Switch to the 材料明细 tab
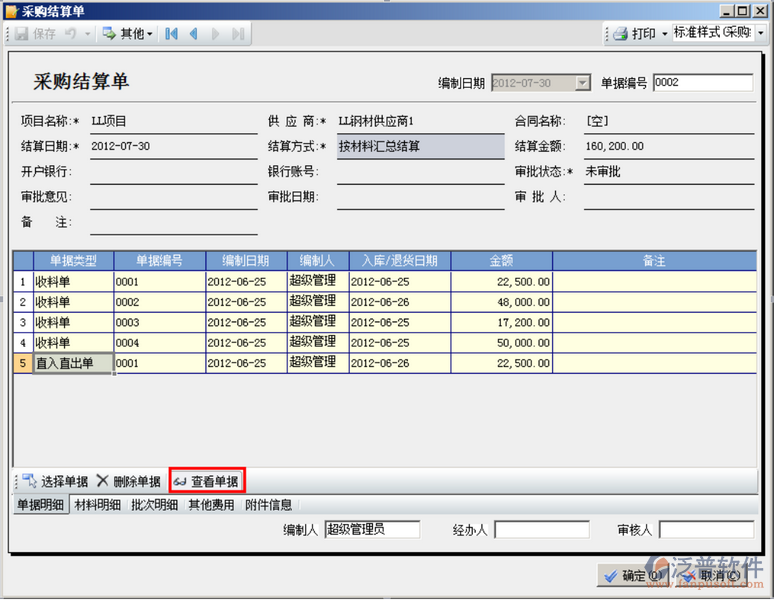Viewport: 774px width, 600px height. (x=98, y=505)
